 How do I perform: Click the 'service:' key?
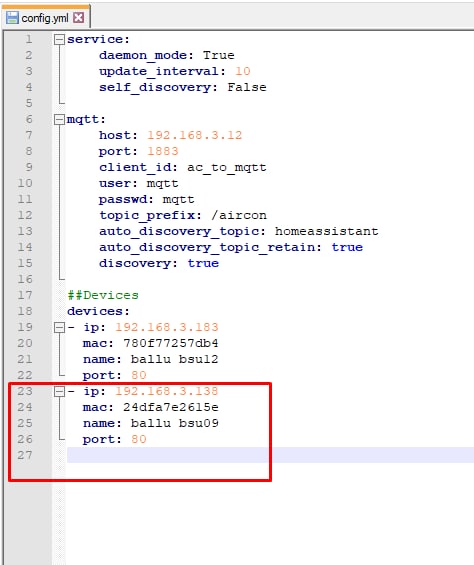98,39
